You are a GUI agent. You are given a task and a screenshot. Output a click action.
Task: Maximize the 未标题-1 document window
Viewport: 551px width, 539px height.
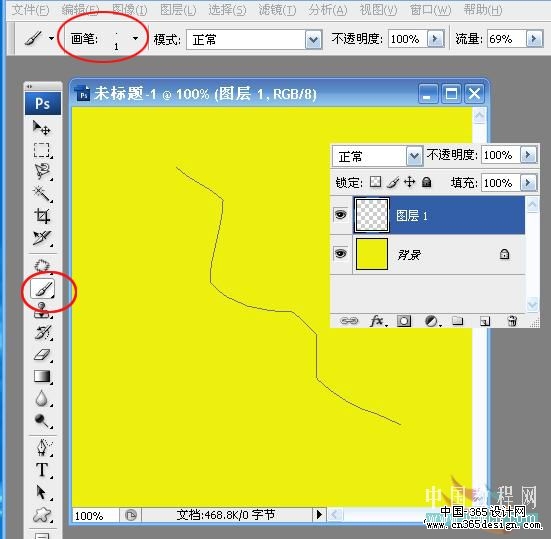(452, 93)
